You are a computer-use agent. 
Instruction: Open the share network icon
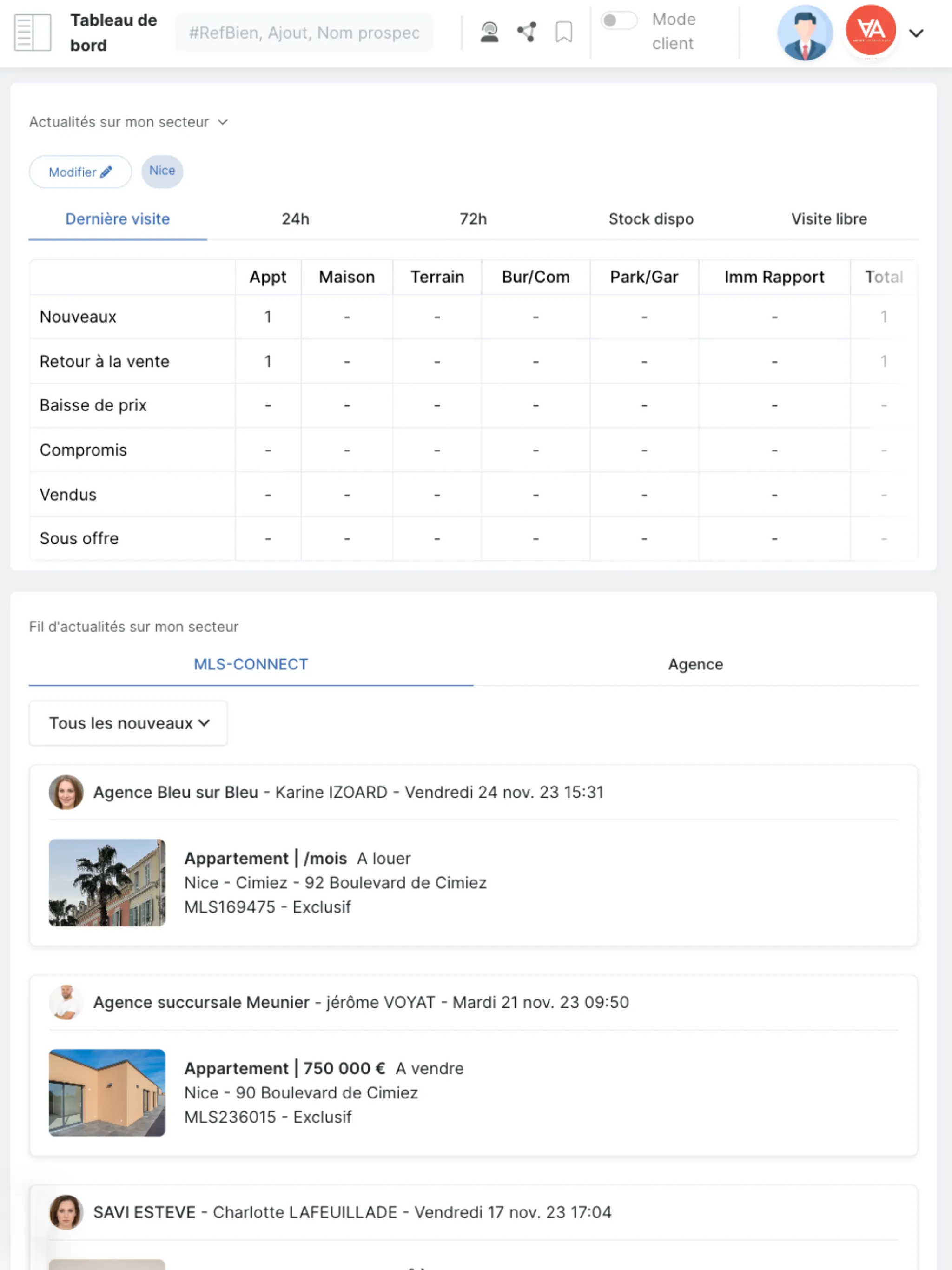tap(527, 32)
